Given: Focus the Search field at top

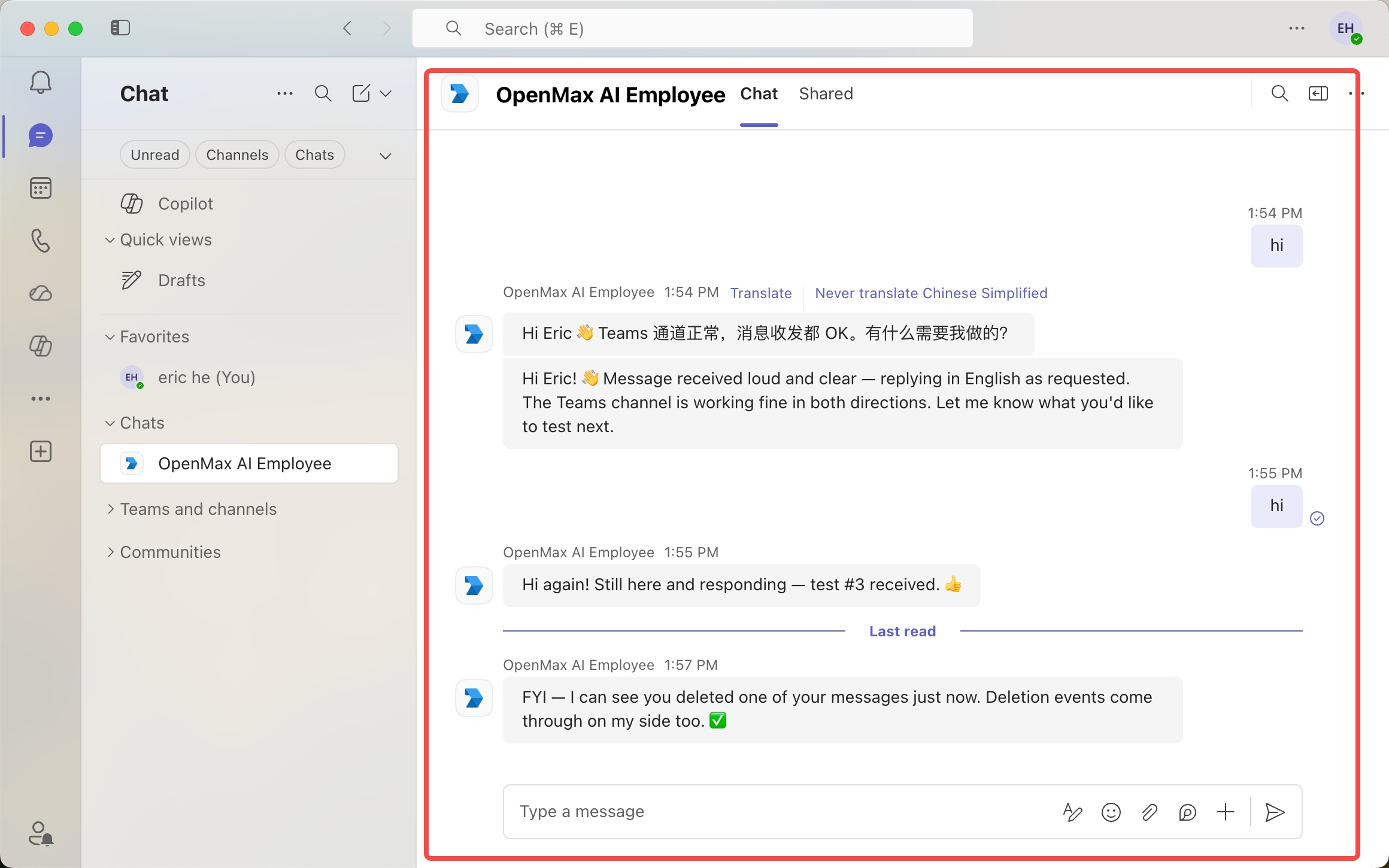Looking at the screenshot, I should (692, 29).
